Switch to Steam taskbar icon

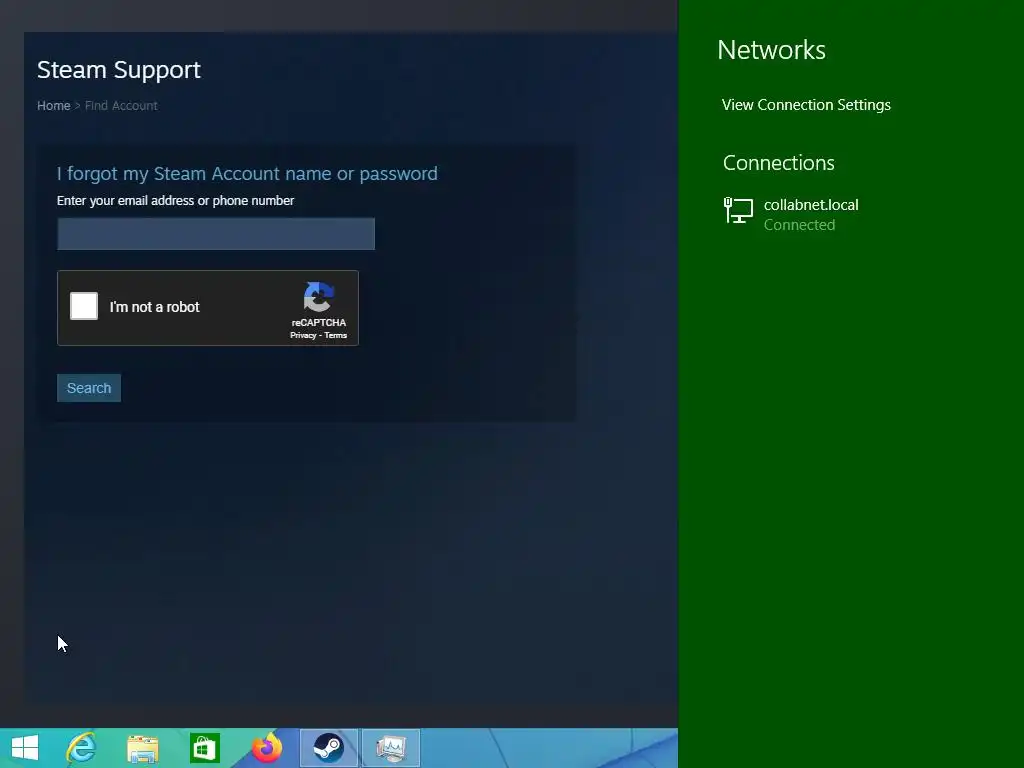click(x=328, y=748)
